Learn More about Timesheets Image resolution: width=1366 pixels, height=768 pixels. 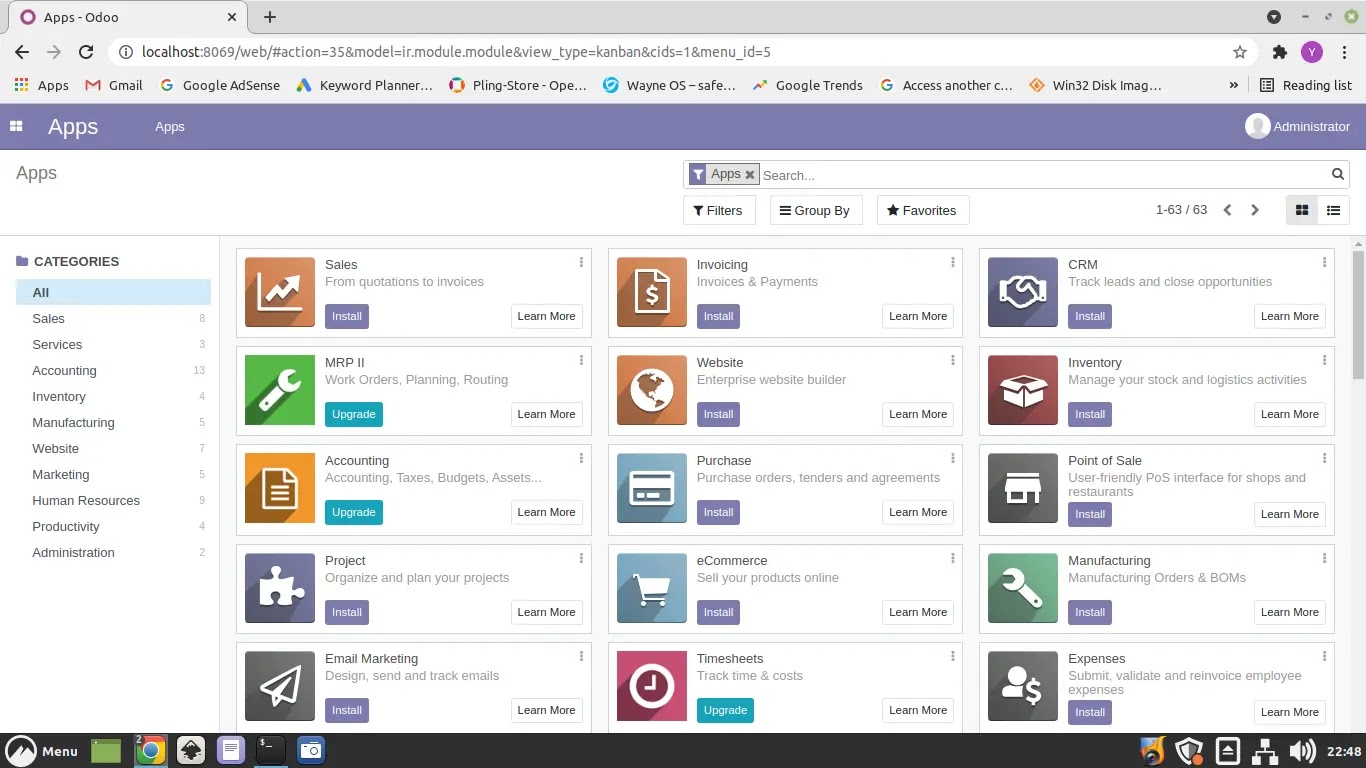(x=918, y=710)
